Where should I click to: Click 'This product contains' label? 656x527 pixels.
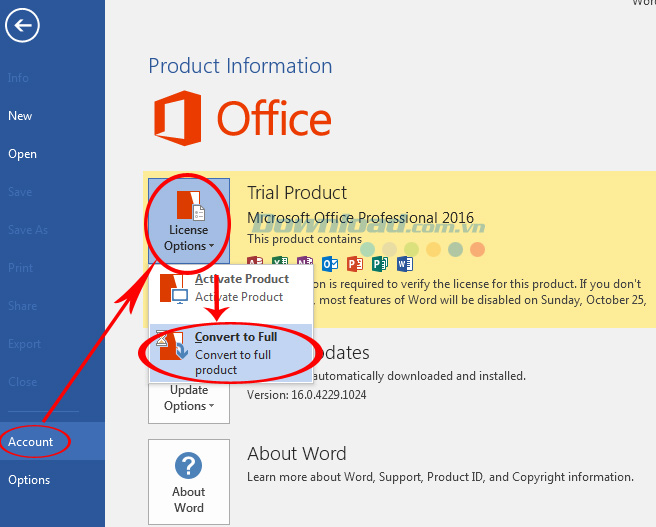304,239
